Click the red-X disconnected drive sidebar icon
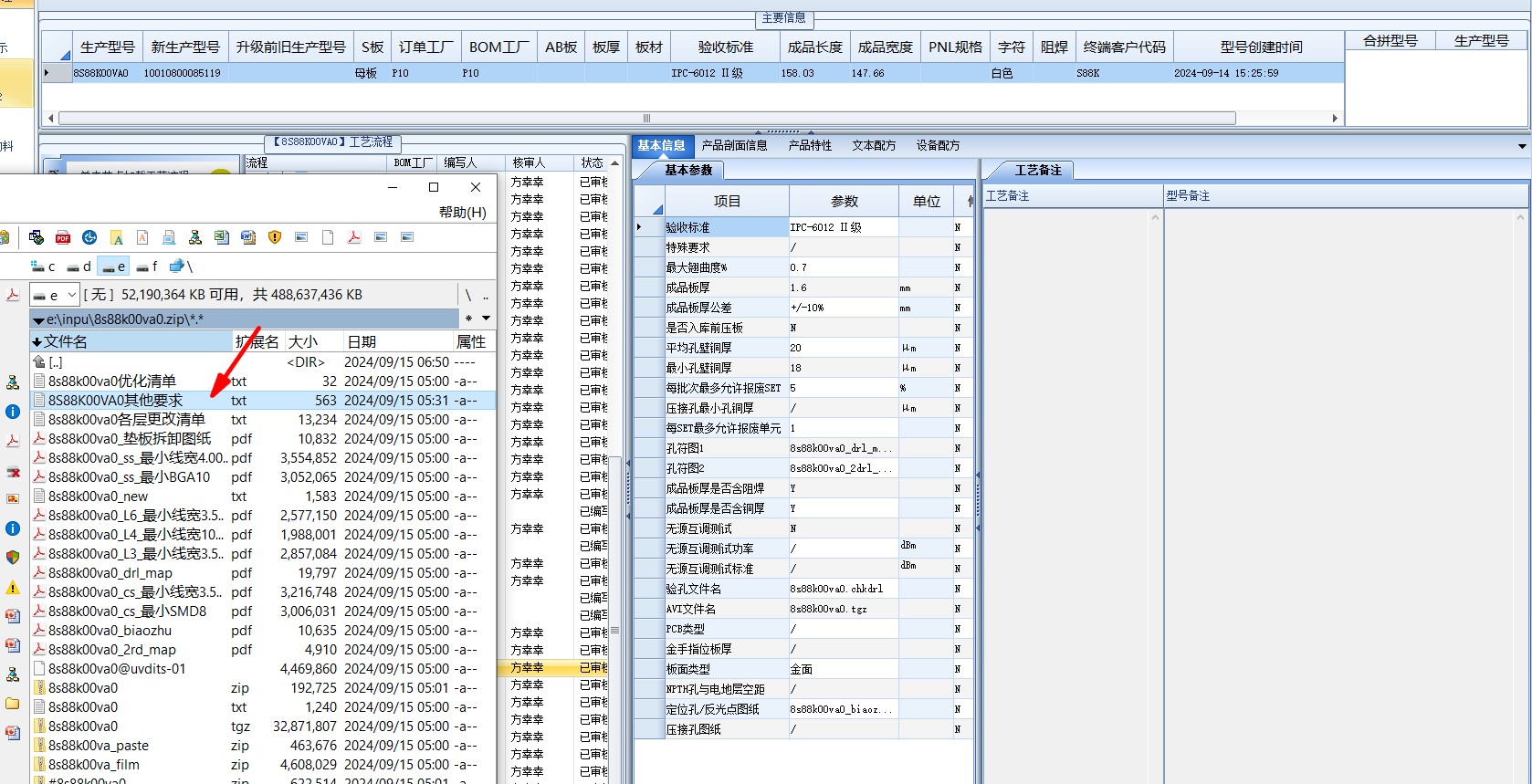Image resolution: width=1532 pixels, height=784 pixels. coord(13,472)
